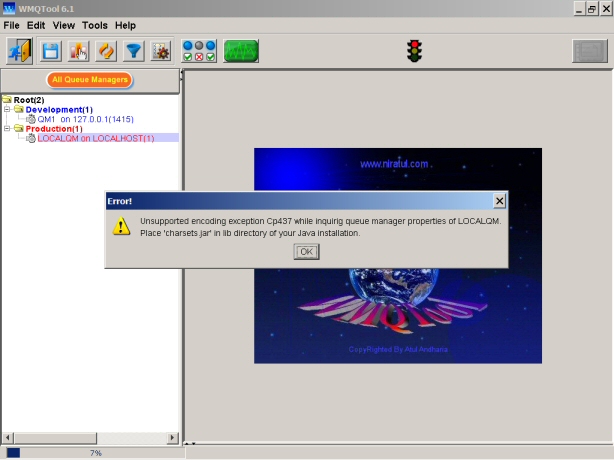Open the Help menu
614x460 pixels.
coord(125,25)
